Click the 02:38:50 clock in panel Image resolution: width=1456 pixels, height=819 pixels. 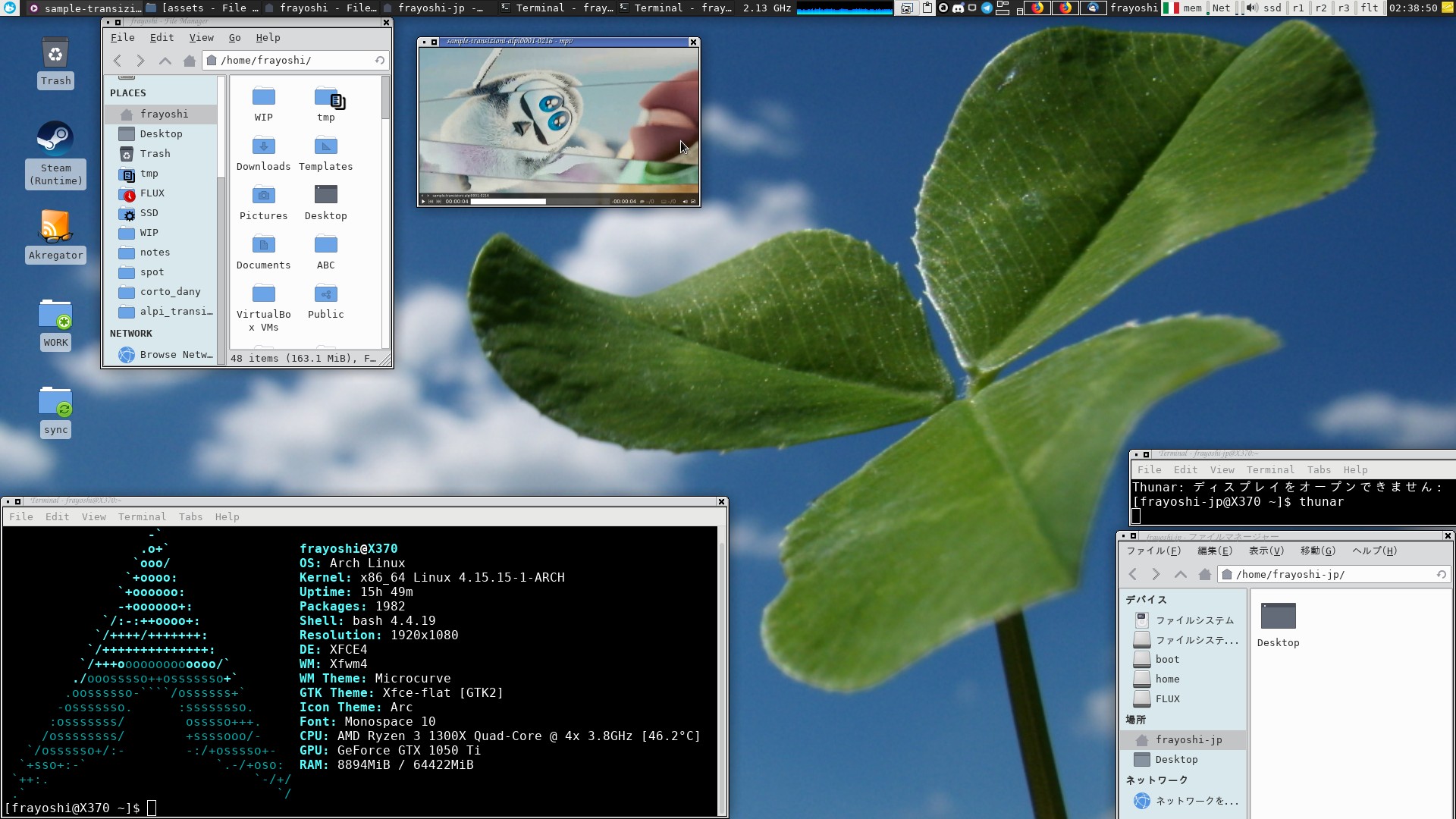[1413, 8]
